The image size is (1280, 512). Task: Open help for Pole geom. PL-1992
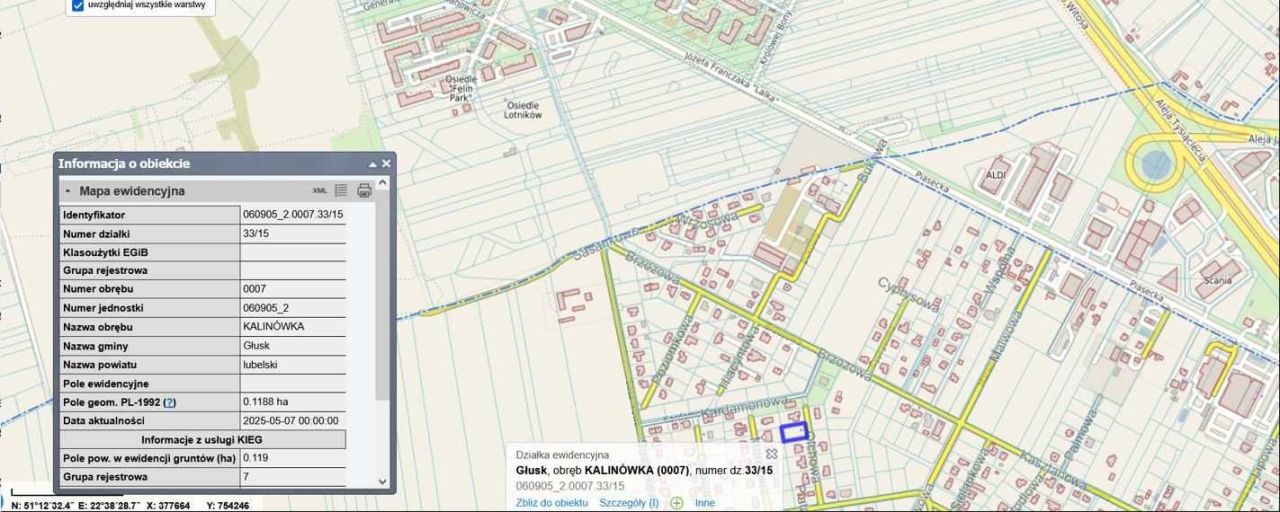[170, 402]
